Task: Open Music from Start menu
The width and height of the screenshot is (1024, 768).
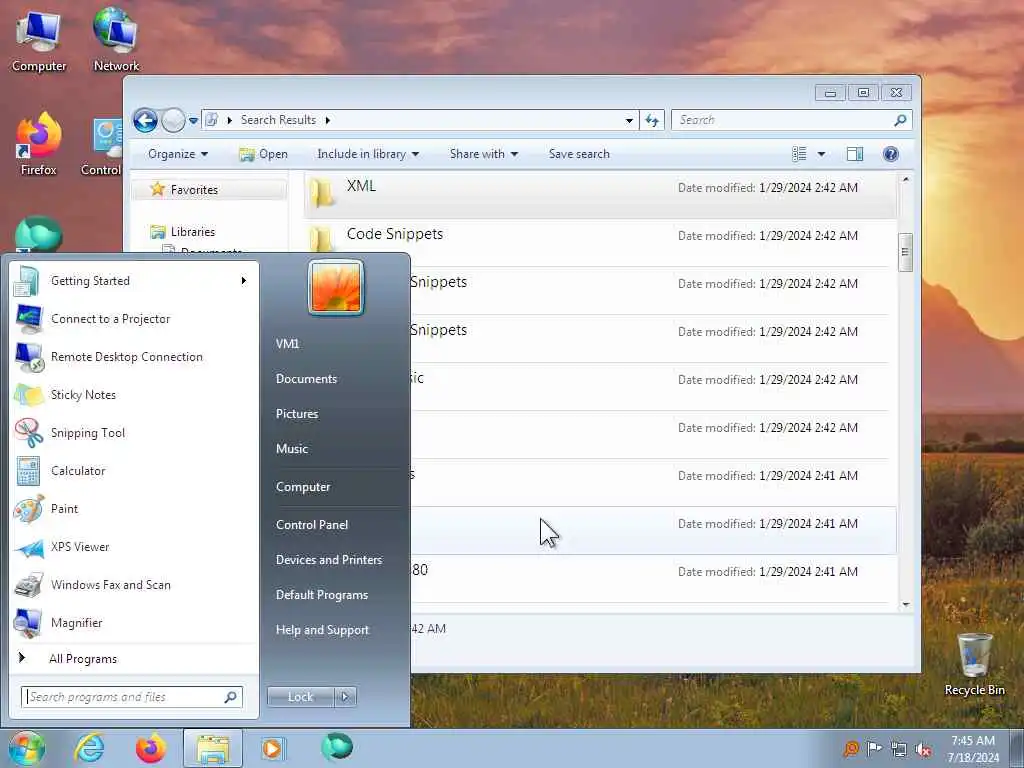Action: point(292,449)
